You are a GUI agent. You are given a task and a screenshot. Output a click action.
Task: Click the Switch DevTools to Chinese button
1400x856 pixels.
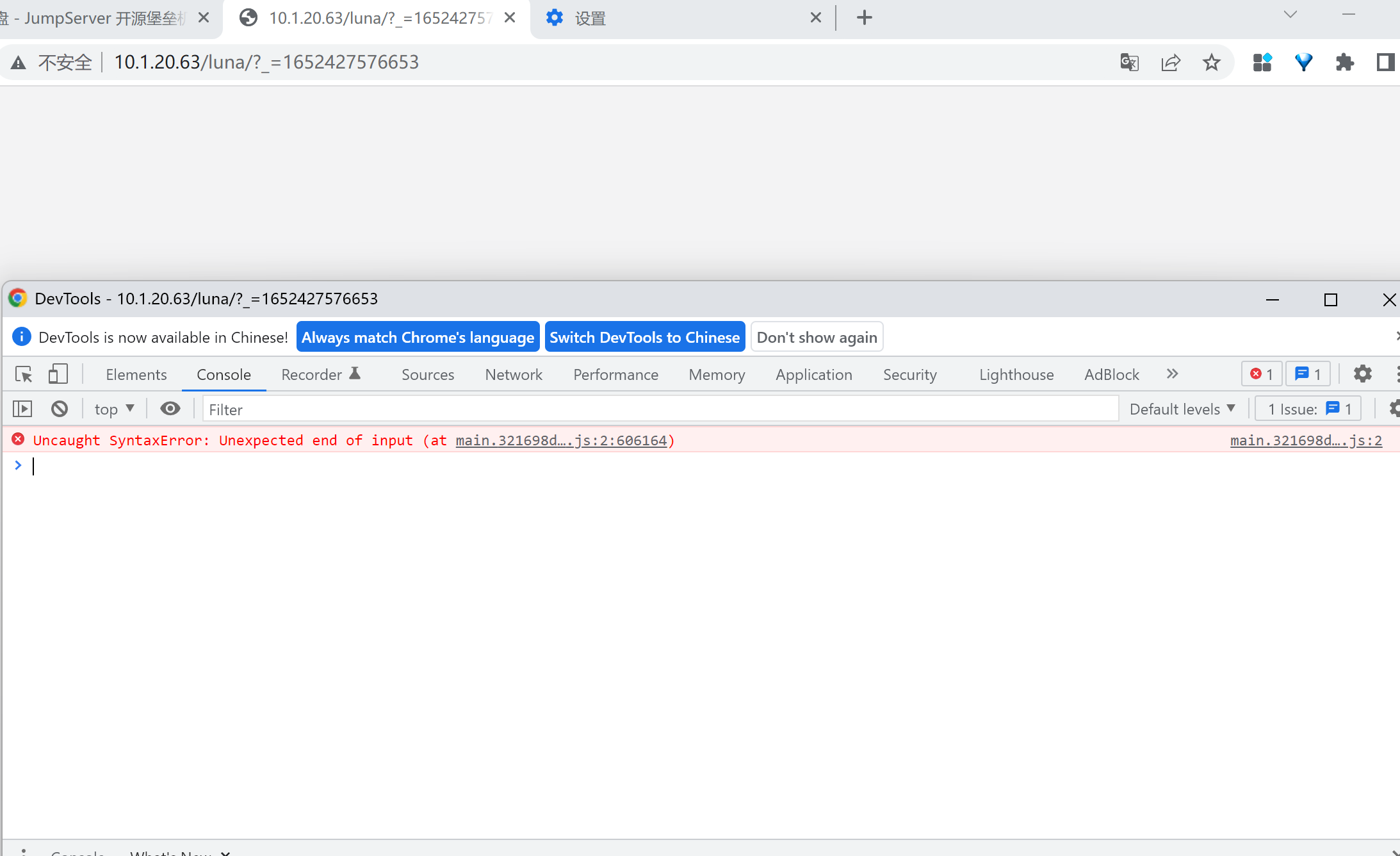click(x=645, y=336)
